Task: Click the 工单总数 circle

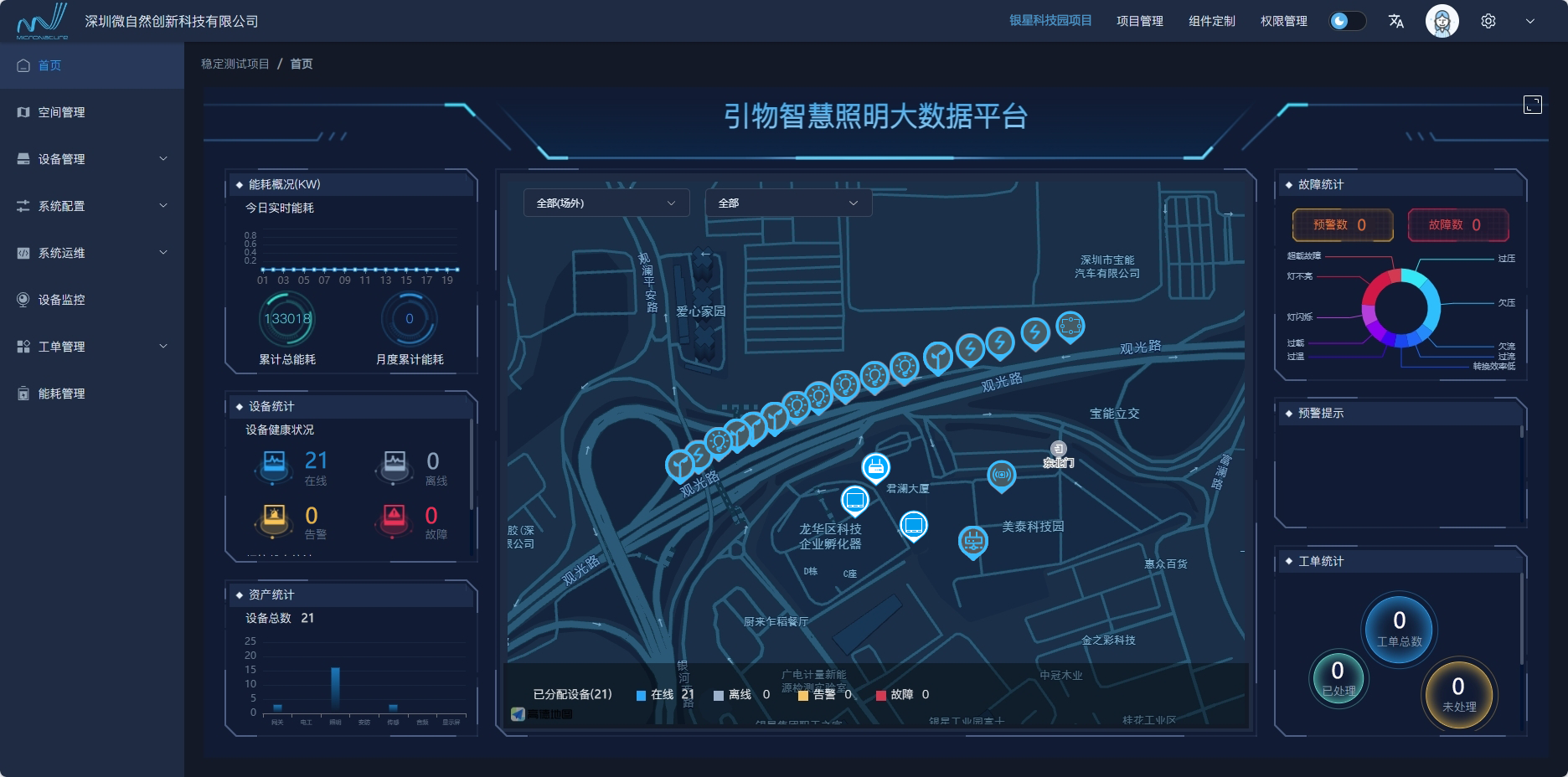Action: click(x=1399, y=630)
